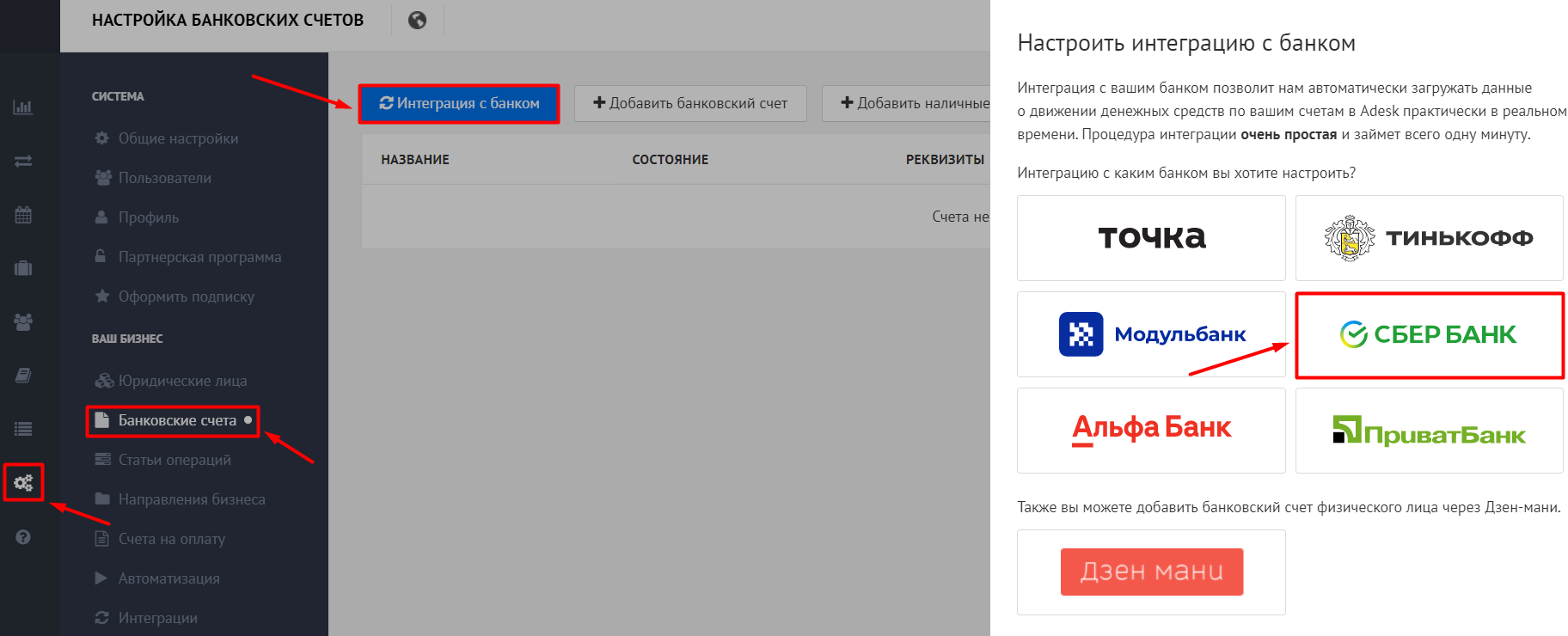This screenshot has width=1568, height=636.
Task: Open the transactions arrows sidebar icon
Action: point(23,161)
